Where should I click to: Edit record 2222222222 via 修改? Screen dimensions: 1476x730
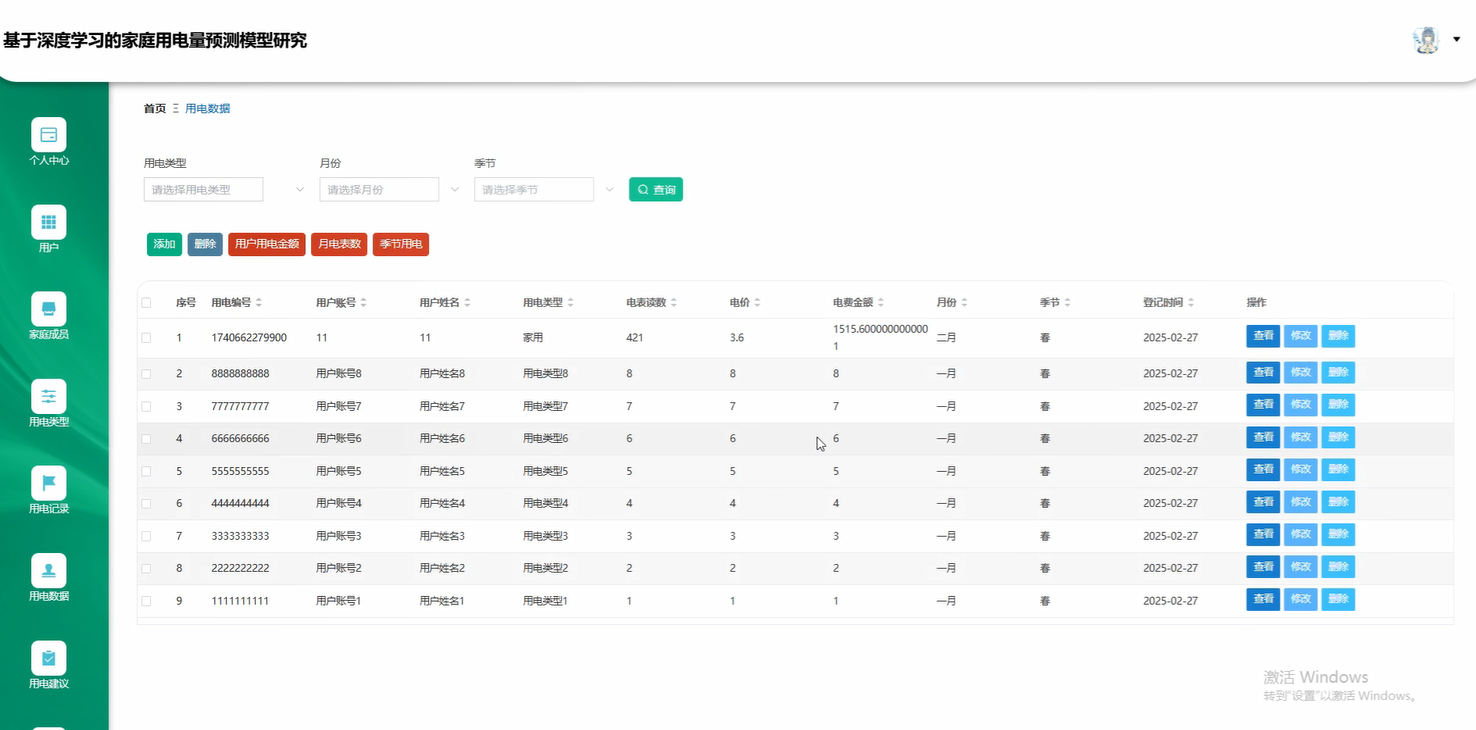tap(1301, 567)
